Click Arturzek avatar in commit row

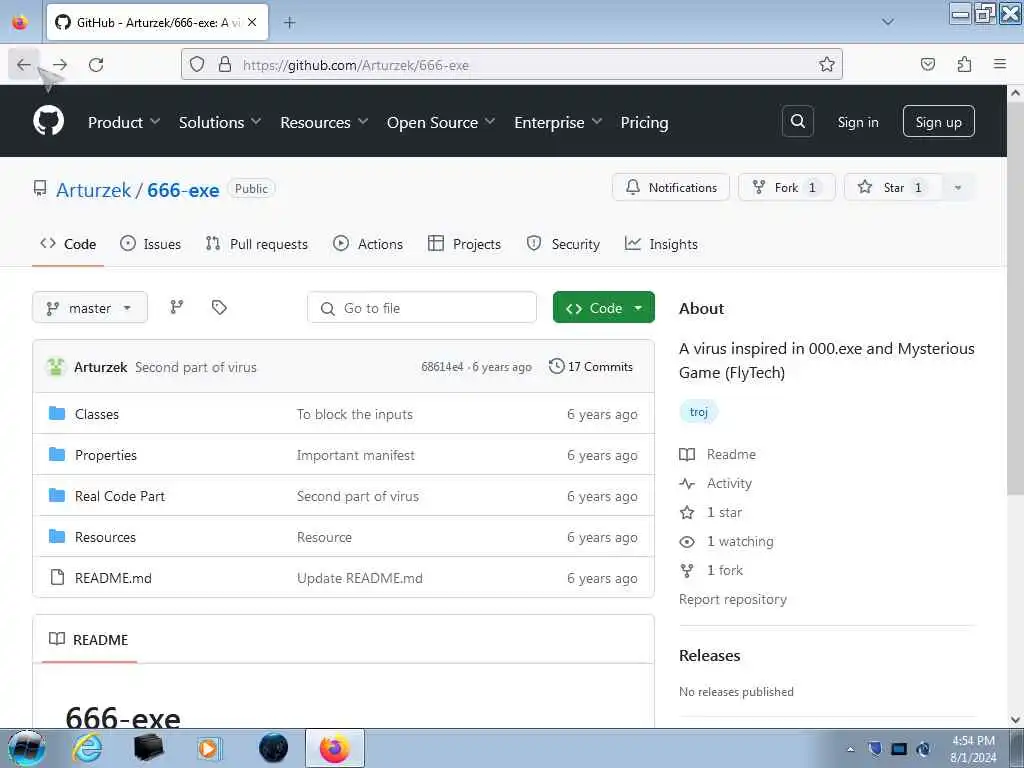(x=56, y=367)
